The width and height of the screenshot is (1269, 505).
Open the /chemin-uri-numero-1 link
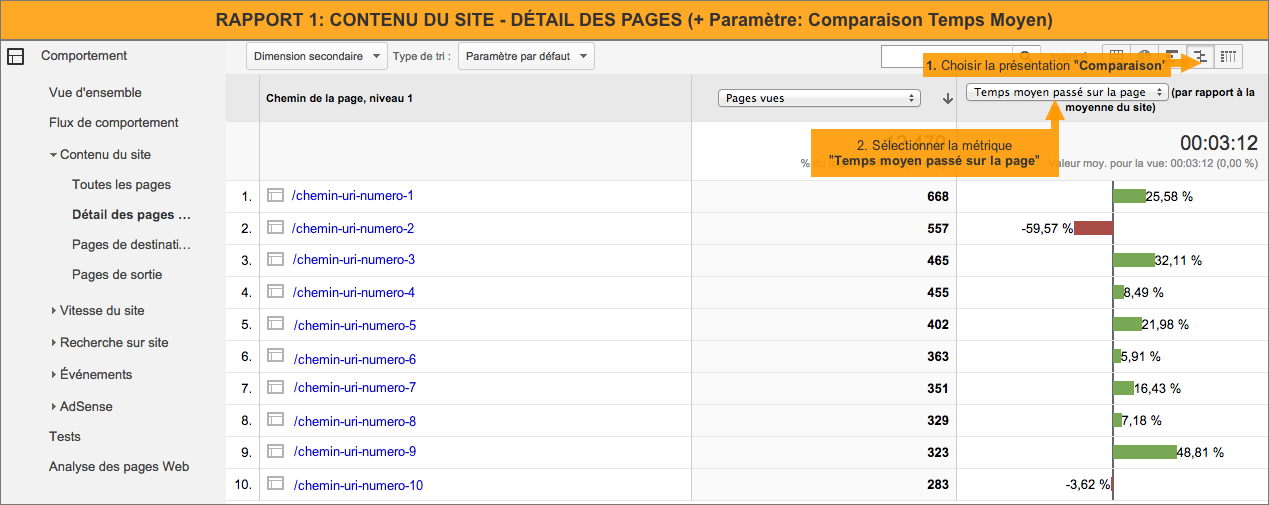(353, 196)
